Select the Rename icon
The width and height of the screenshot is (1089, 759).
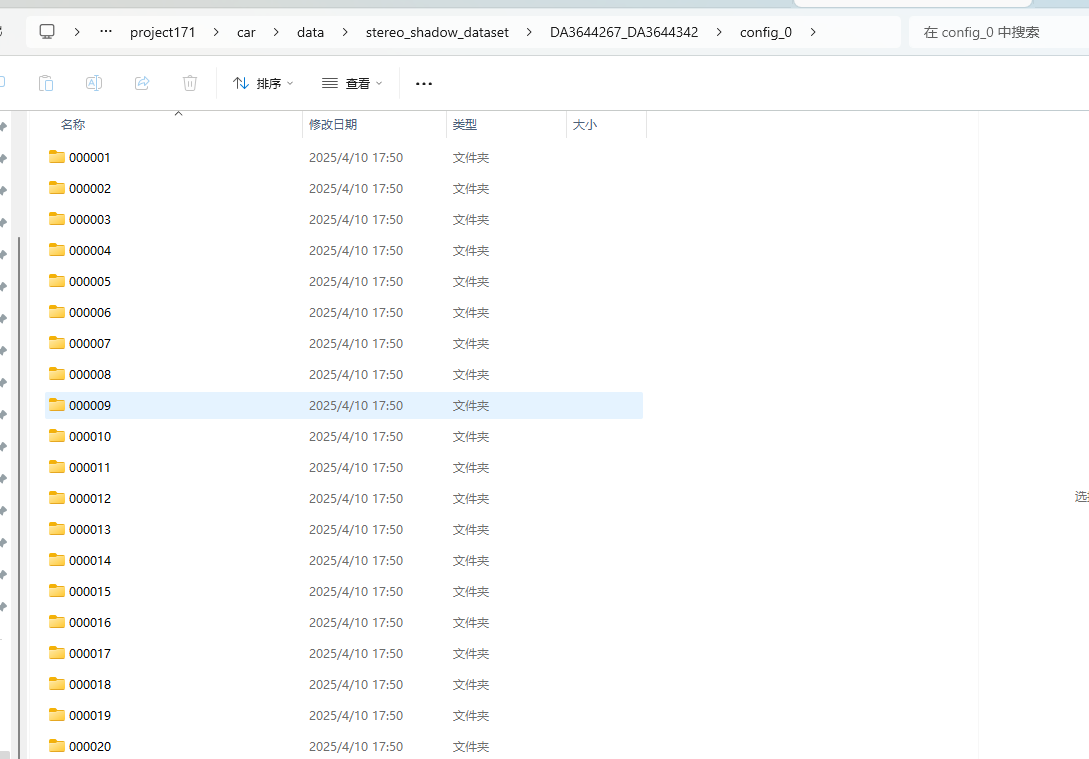point(94,83)
